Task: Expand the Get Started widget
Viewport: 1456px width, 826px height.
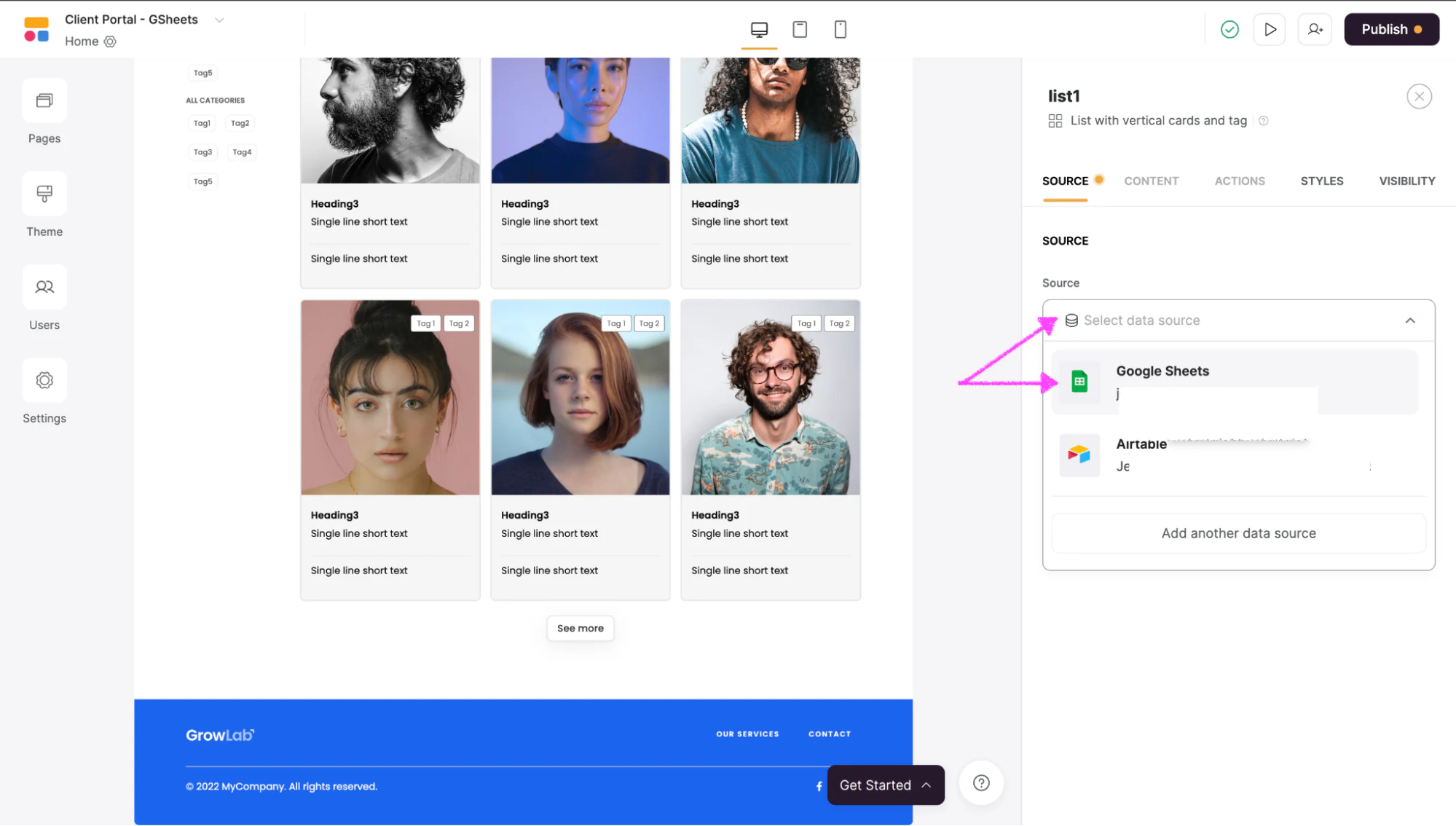Action: (886, 784)
